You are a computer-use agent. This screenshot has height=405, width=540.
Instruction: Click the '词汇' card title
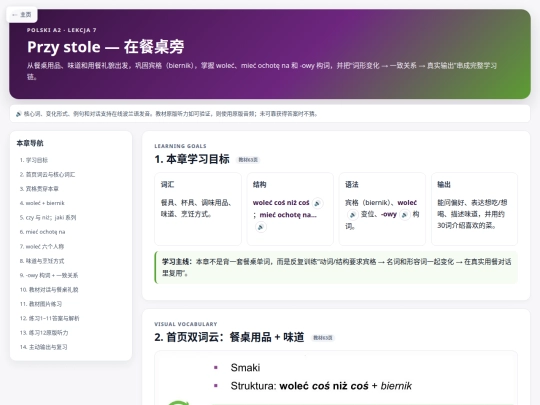coord(167,185)
